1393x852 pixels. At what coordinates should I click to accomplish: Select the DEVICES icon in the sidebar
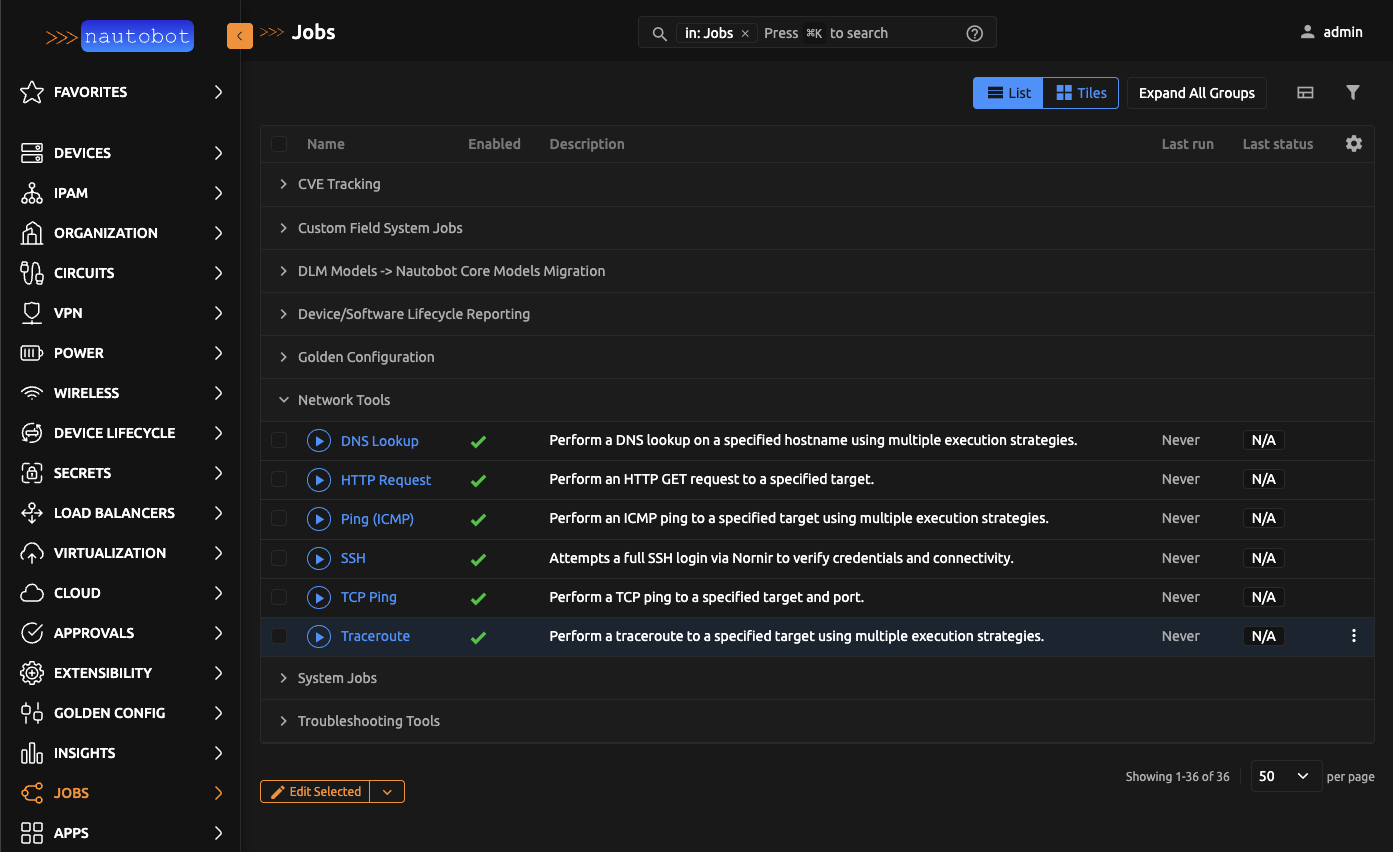point(29,152)
